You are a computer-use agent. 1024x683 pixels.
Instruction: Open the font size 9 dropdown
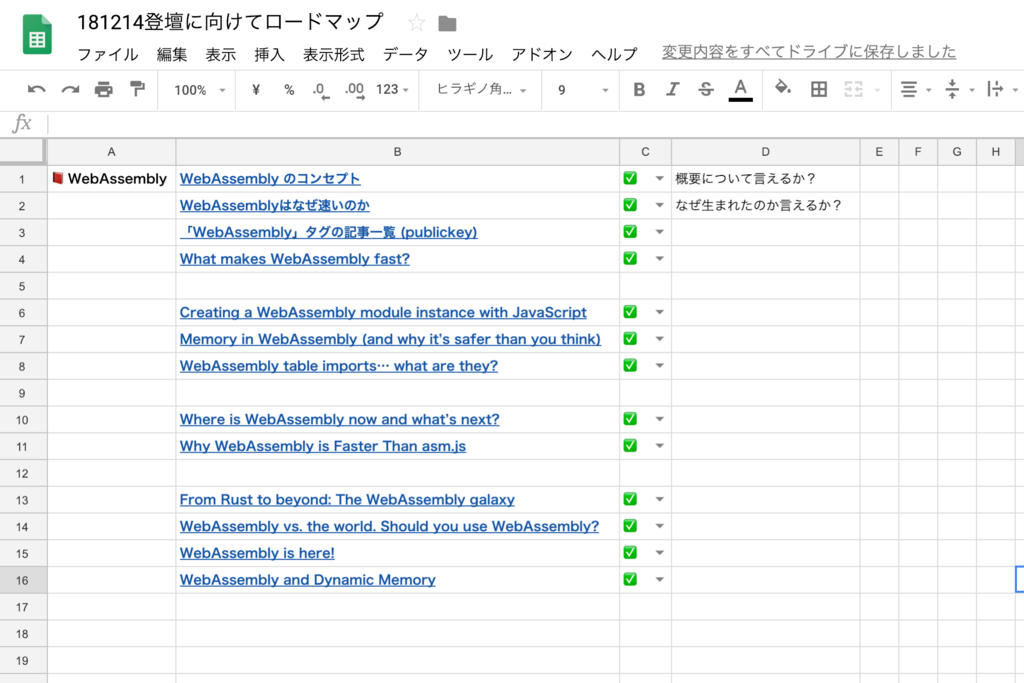point(583,90)
